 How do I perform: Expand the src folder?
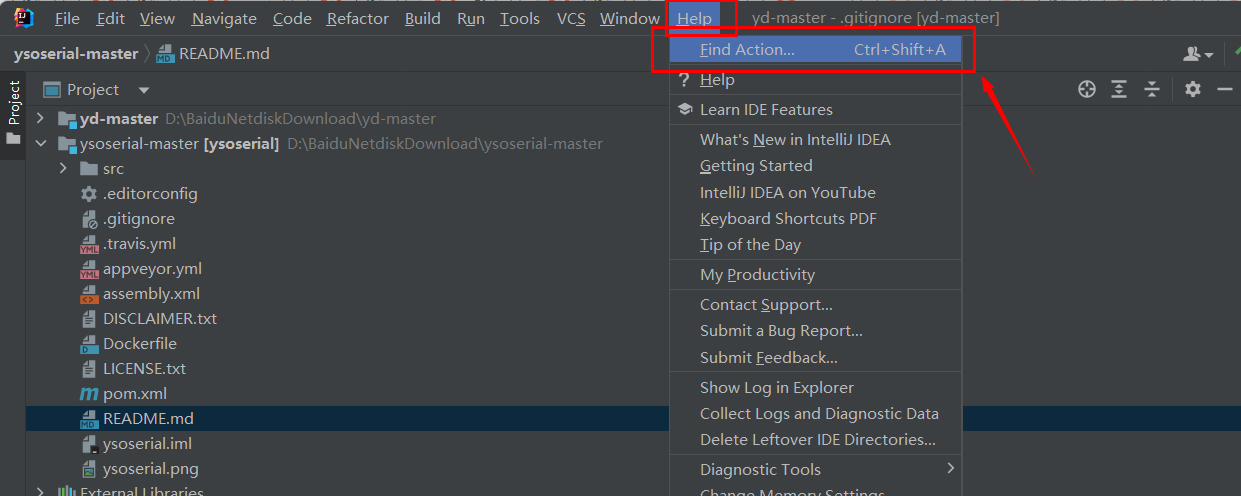[x=64, y=169]
